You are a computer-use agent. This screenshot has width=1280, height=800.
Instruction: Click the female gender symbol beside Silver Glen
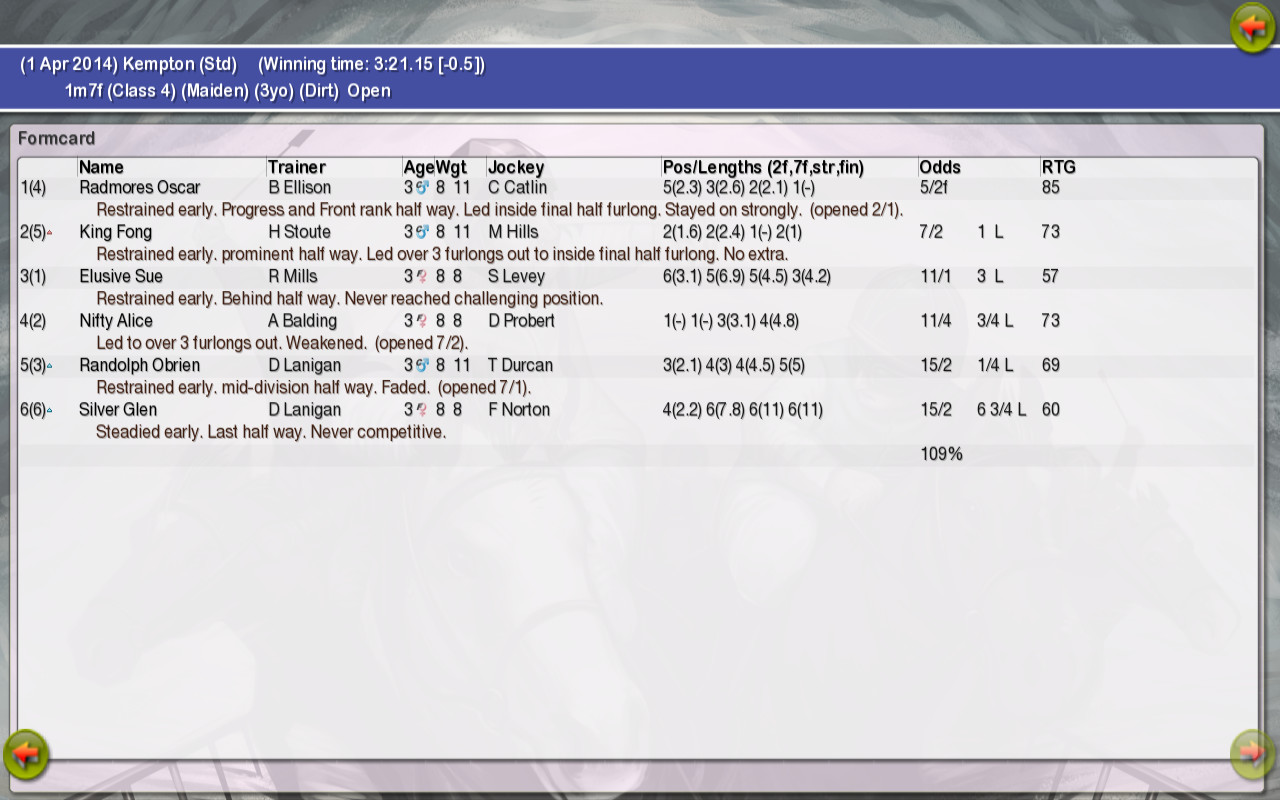tap(422, 409)
